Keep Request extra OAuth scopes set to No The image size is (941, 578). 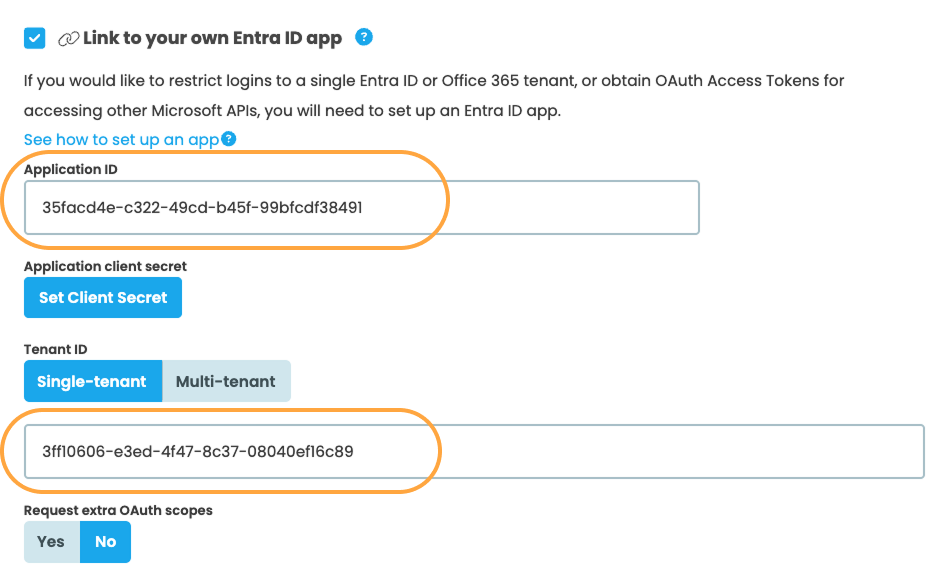(x=105, y=541)
